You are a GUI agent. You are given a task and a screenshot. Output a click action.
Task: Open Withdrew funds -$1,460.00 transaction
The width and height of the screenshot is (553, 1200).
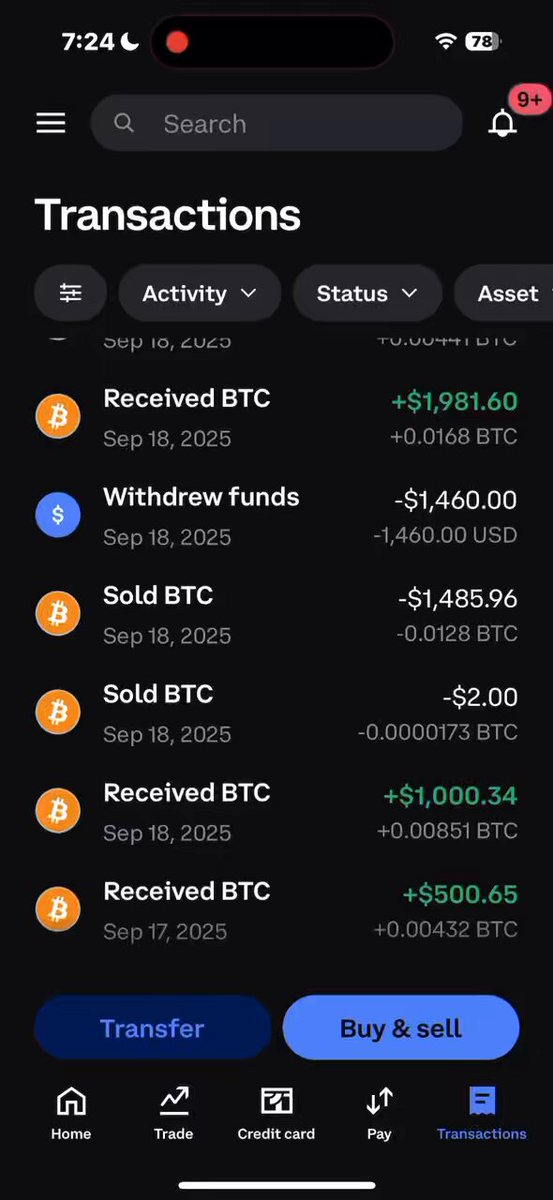tap(276, 516)
